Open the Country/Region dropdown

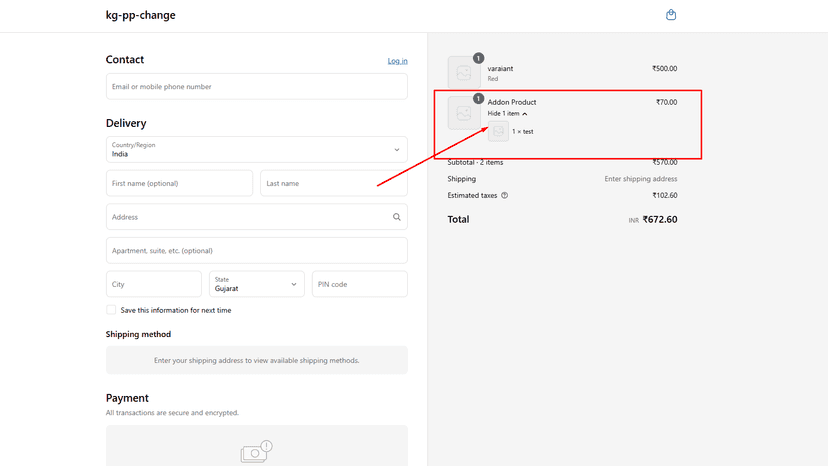coord(257,150)
